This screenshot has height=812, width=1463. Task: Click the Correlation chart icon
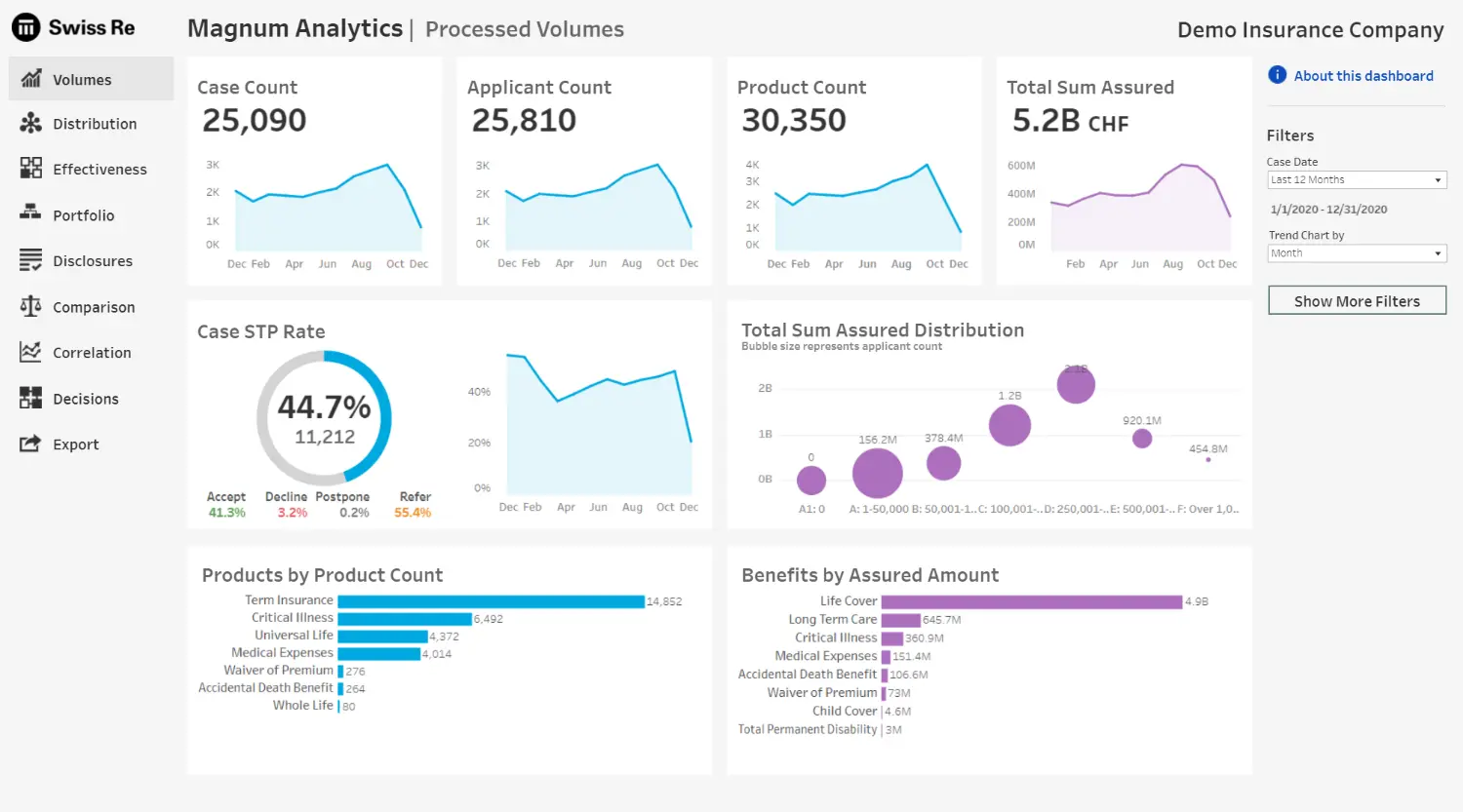[27, 352]
